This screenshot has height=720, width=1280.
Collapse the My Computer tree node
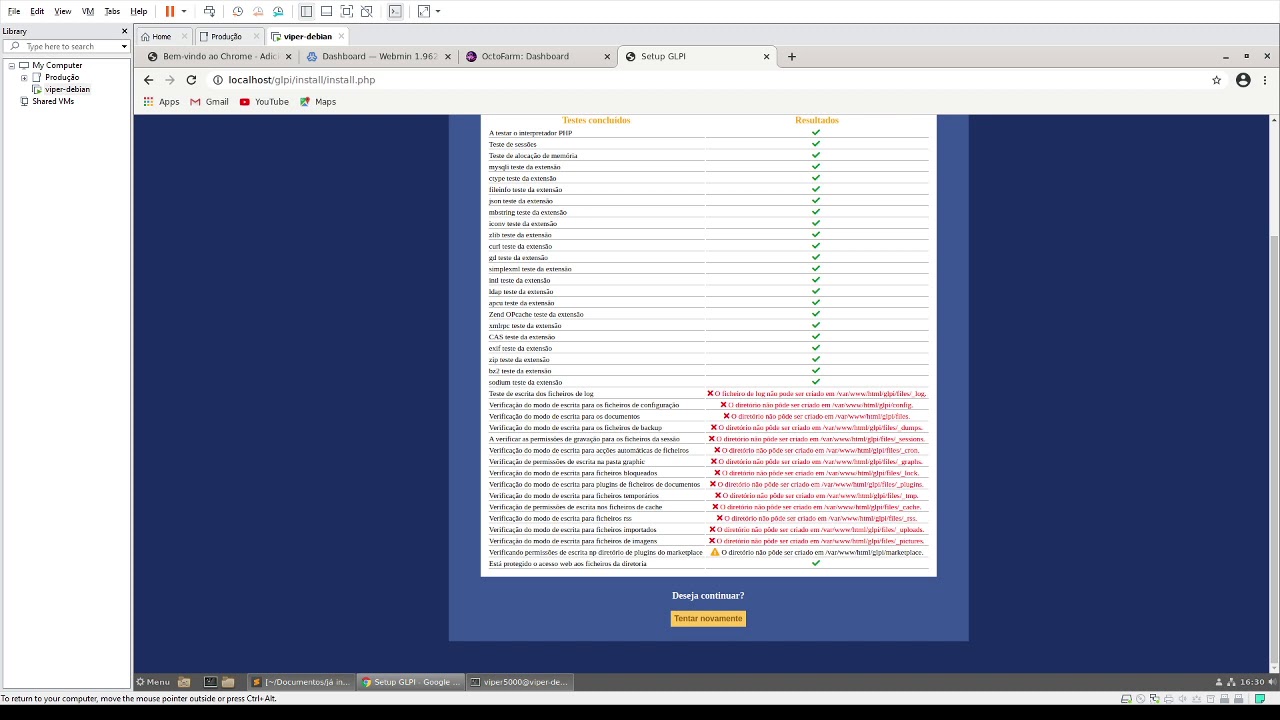[x=12, y=65]
